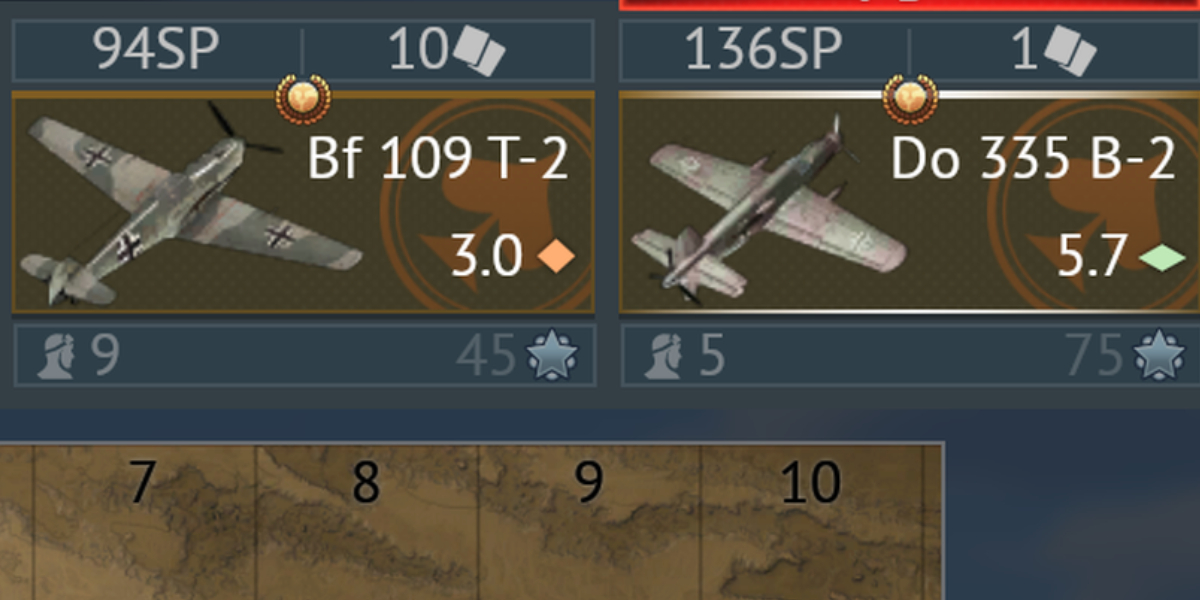Screen dimensions: 1200x600
Task: Click the backup cards icon next to 10
Action: coord(478,52)
